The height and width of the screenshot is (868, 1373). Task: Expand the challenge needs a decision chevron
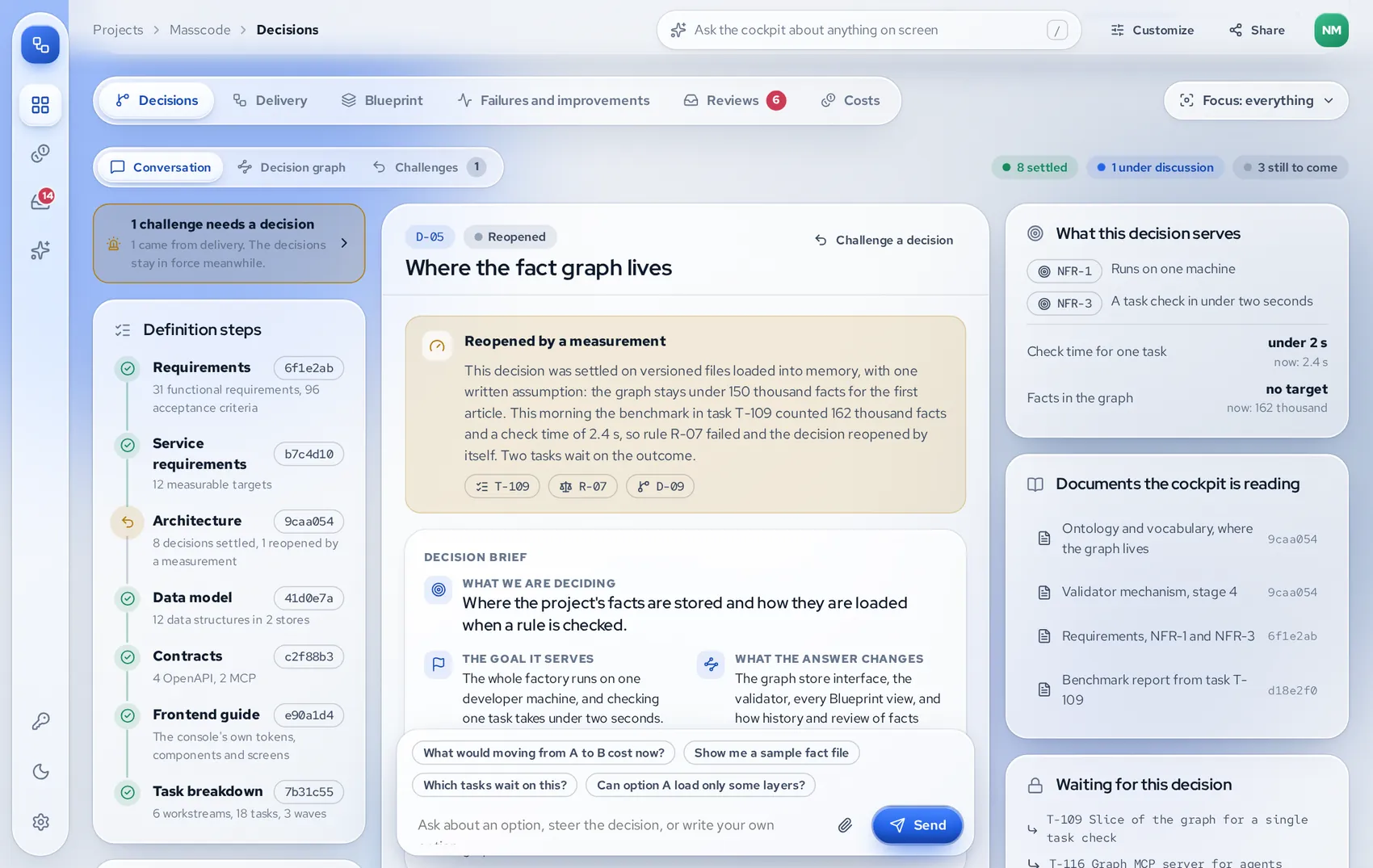click(x=344, y=243)
